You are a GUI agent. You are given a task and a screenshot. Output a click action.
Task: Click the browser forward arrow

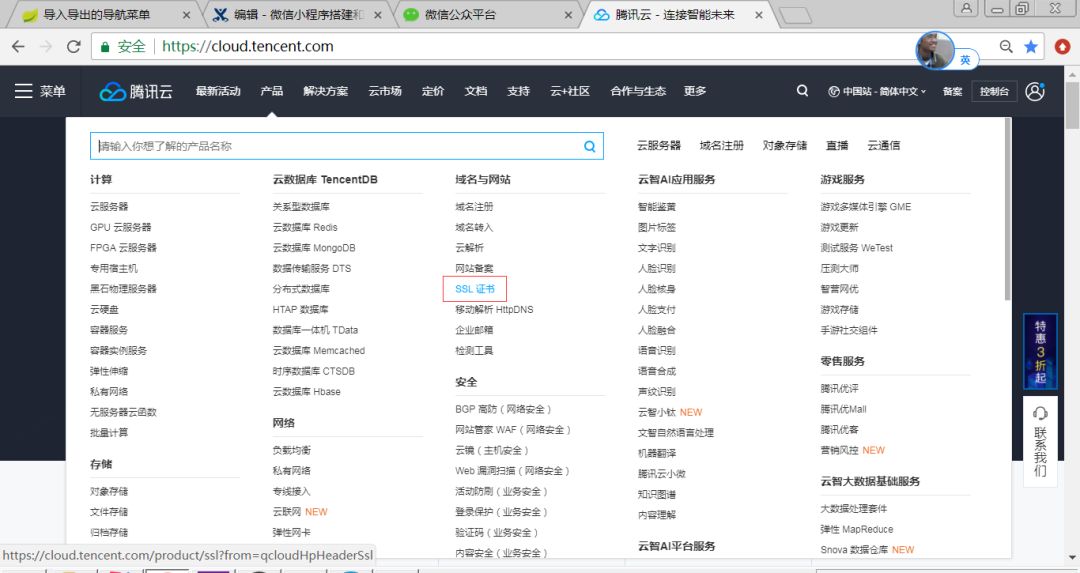tap(46, 46)
